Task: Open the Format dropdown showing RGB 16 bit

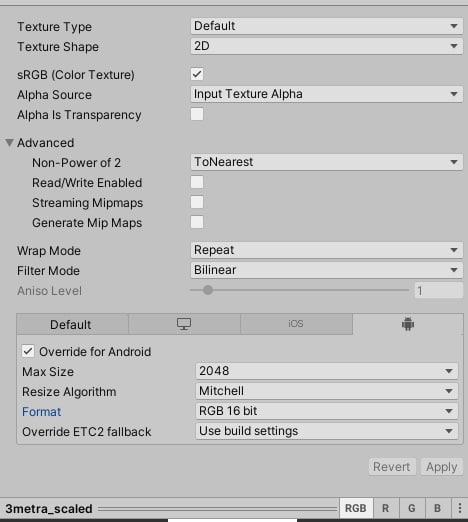Action: coord(327,411)
